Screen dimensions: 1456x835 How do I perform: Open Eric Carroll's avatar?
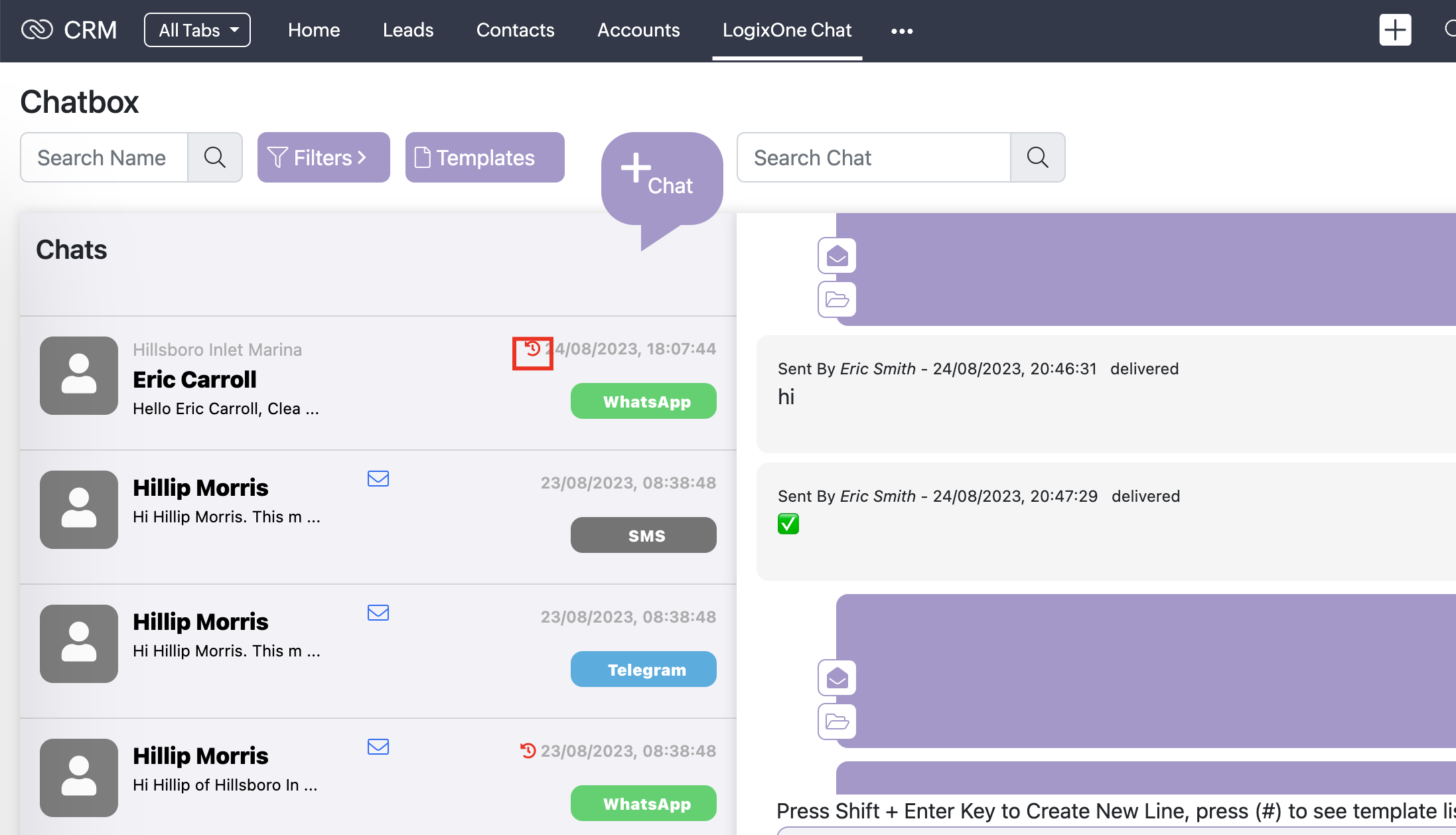pos(79,376)
